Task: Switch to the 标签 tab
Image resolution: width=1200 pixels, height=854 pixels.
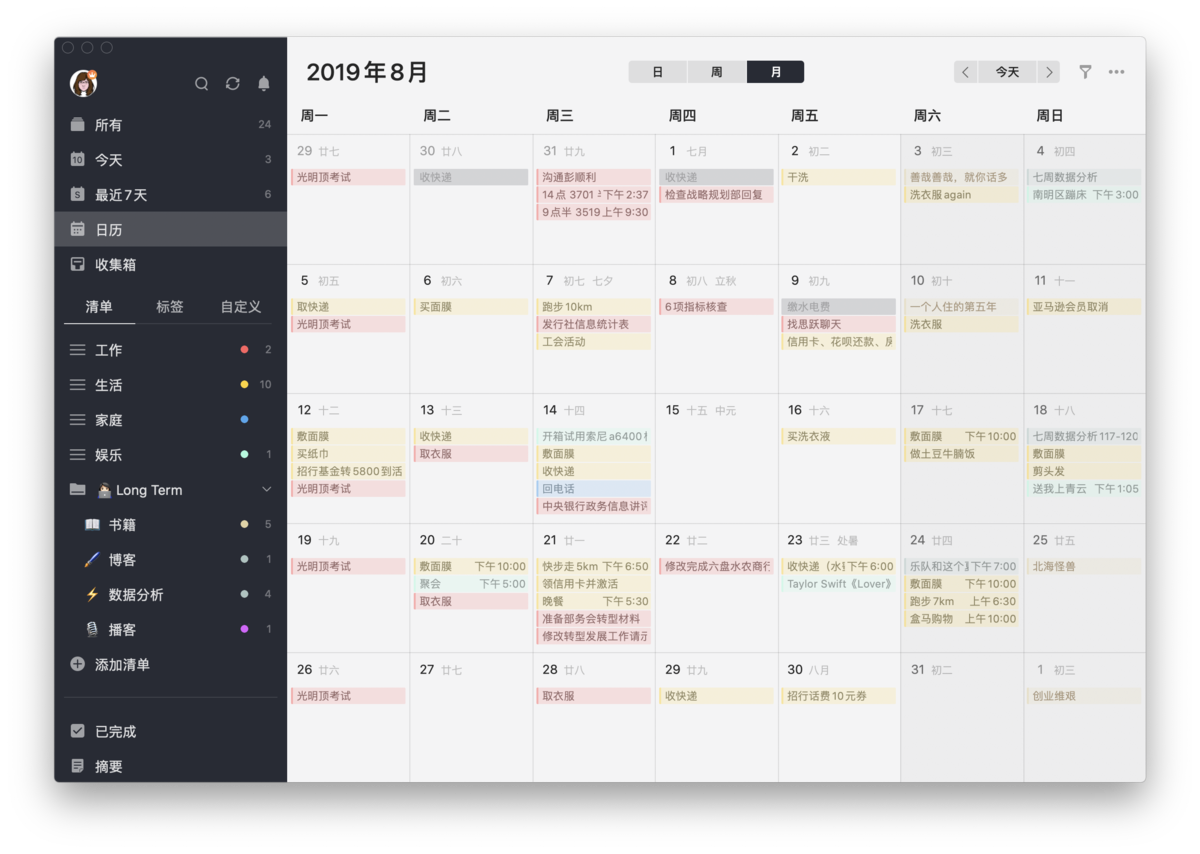Action: (170, 307)
